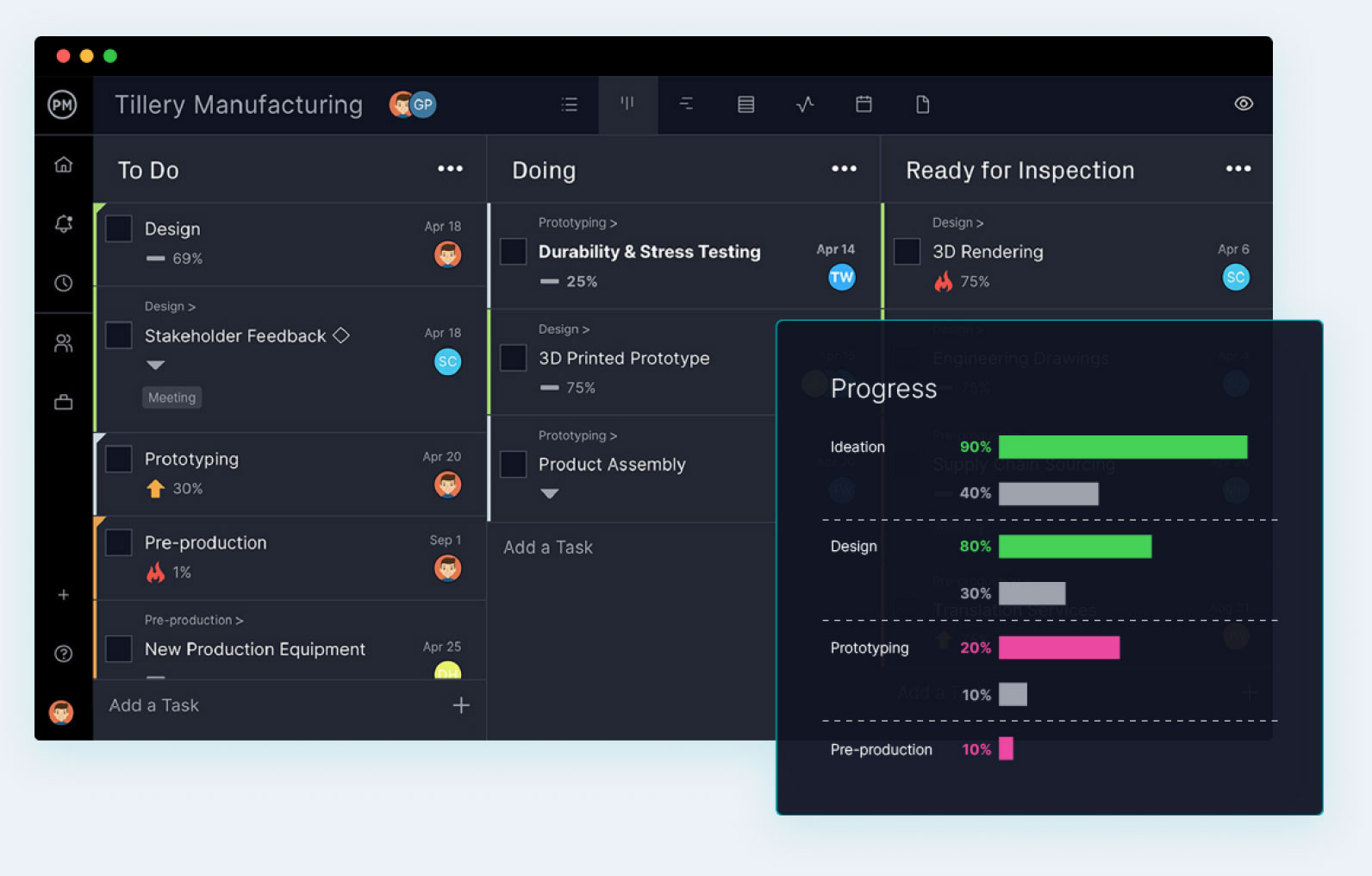
Task: Click Ideation 90% green progress bar
Action: pos(1123,447)
